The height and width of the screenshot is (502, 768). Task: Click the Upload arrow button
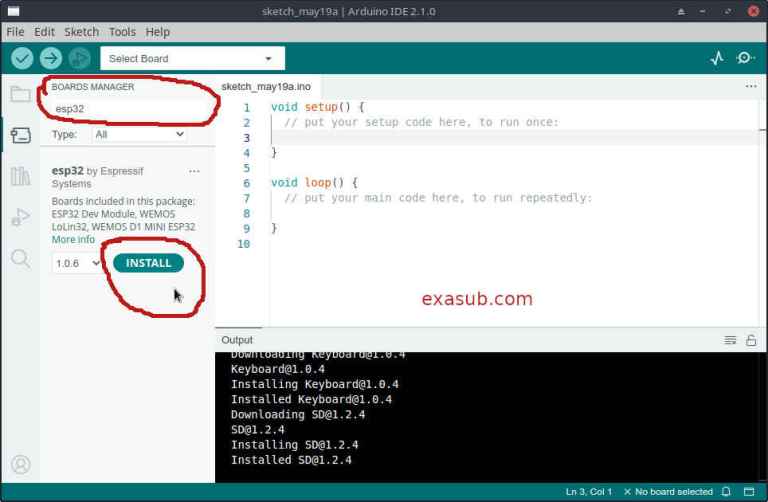51,58
